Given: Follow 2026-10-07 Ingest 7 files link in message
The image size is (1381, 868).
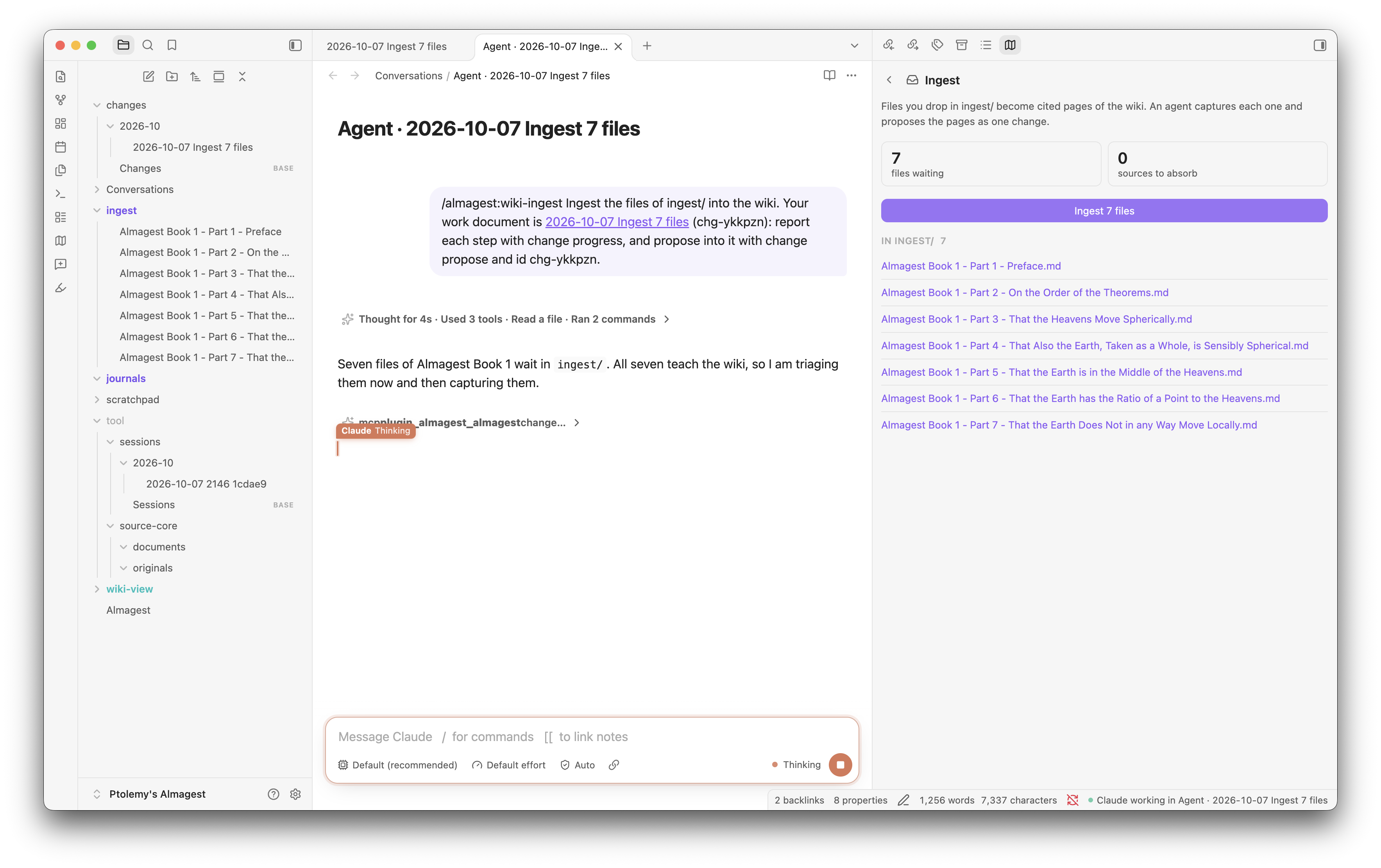Looking at the screenshot, I should [x=617, y=222].
